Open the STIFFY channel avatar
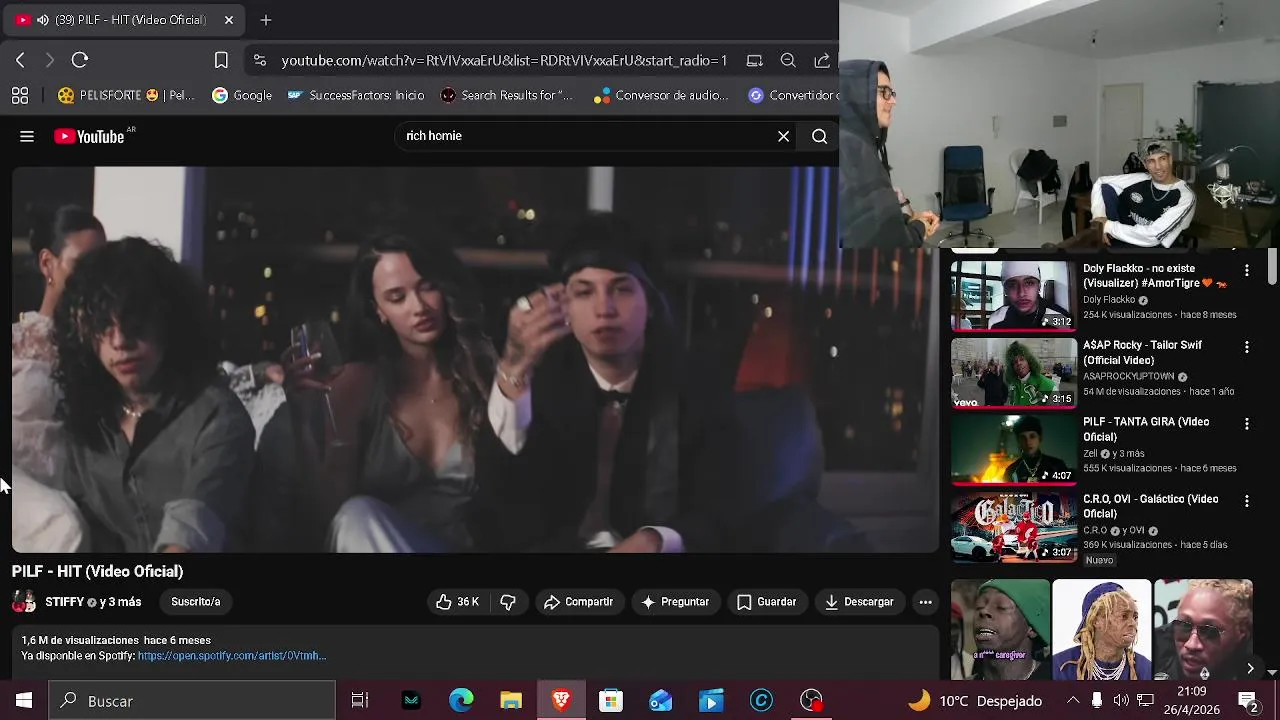The image size is (1280, 720). 24,602
